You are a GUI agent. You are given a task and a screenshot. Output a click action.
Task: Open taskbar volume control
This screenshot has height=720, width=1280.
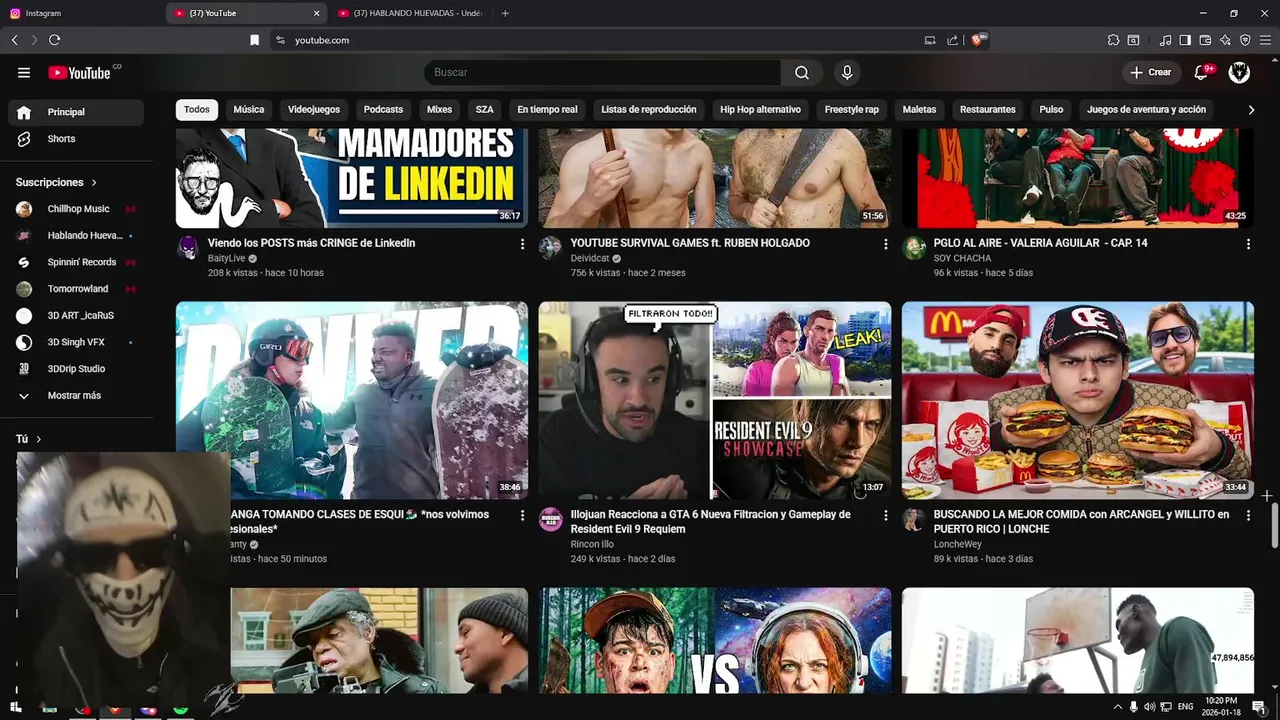[x=1150, y=707]
